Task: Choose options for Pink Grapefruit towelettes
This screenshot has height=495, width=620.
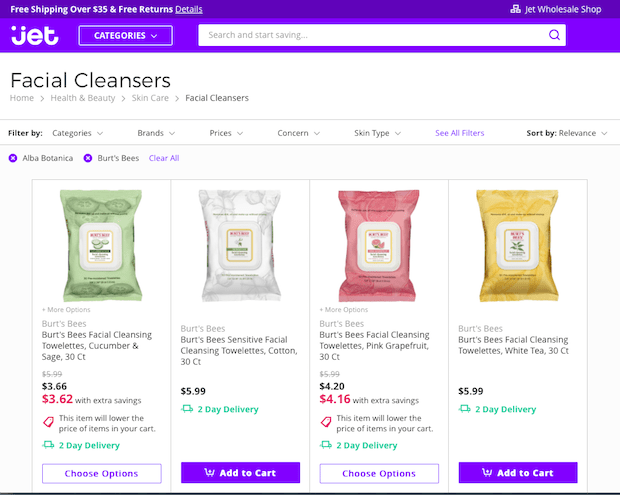Action: pos(379,473)
